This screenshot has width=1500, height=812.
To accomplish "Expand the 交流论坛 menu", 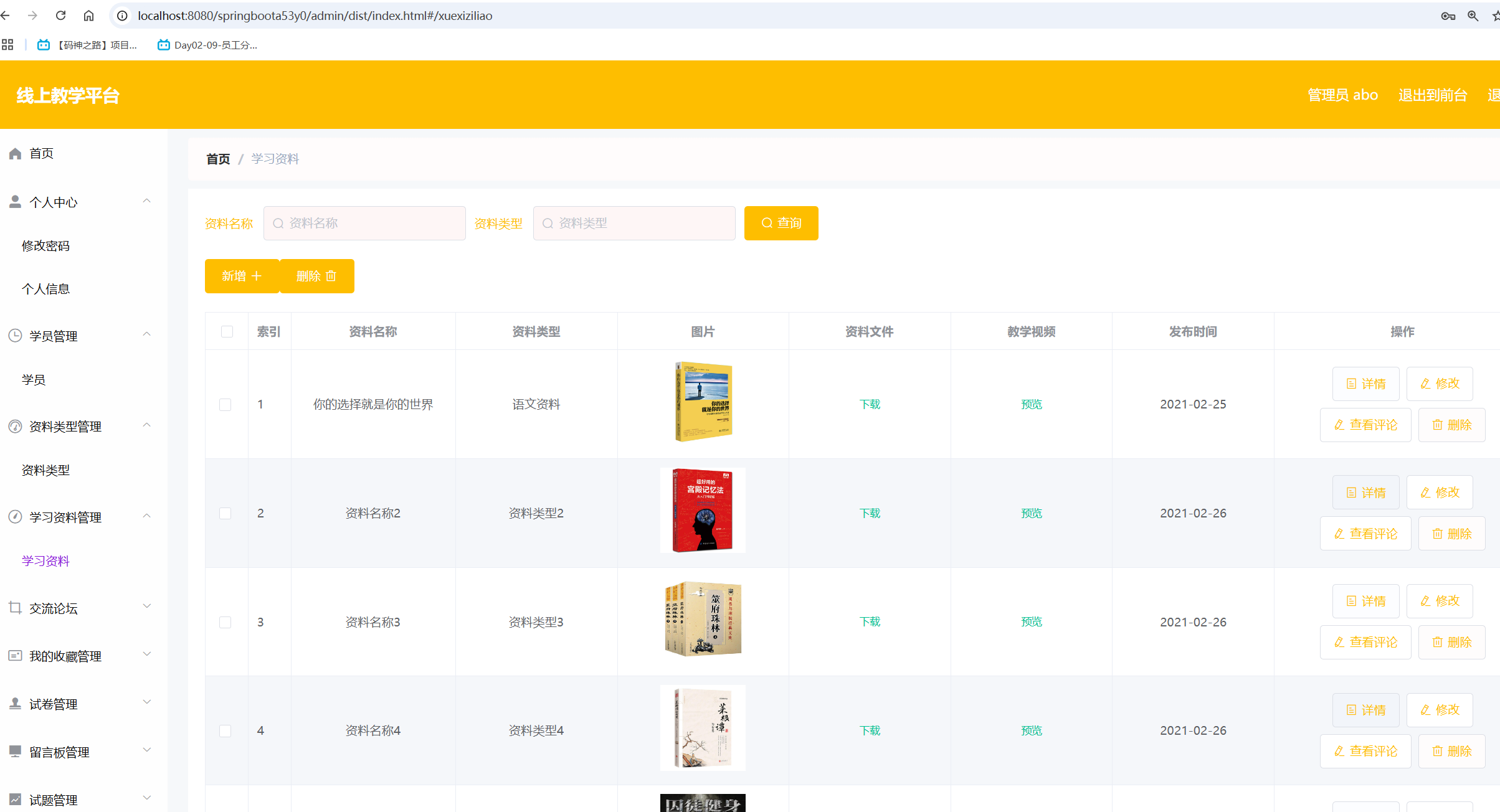I will pyautogui.click(x=83, y=608).
